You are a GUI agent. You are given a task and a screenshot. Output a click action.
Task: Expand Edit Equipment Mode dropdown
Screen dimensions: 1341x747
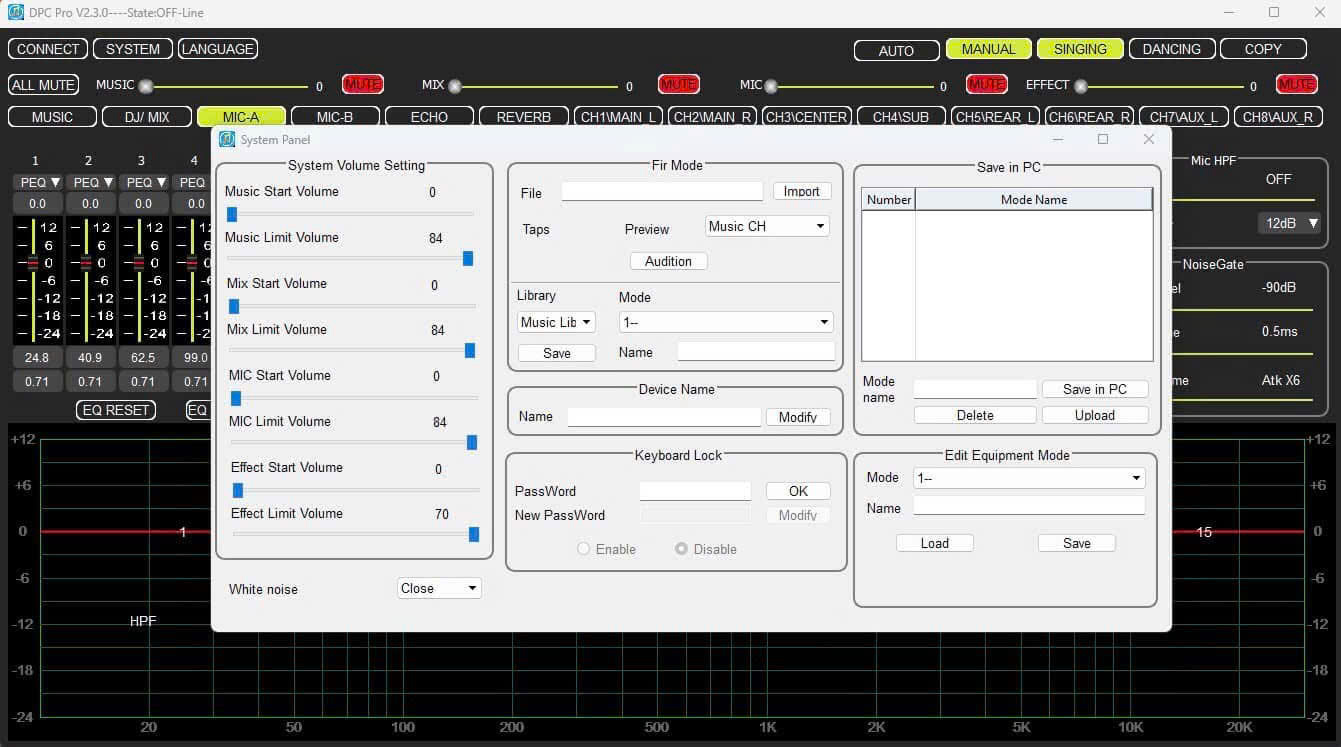tap(1029, 478)
